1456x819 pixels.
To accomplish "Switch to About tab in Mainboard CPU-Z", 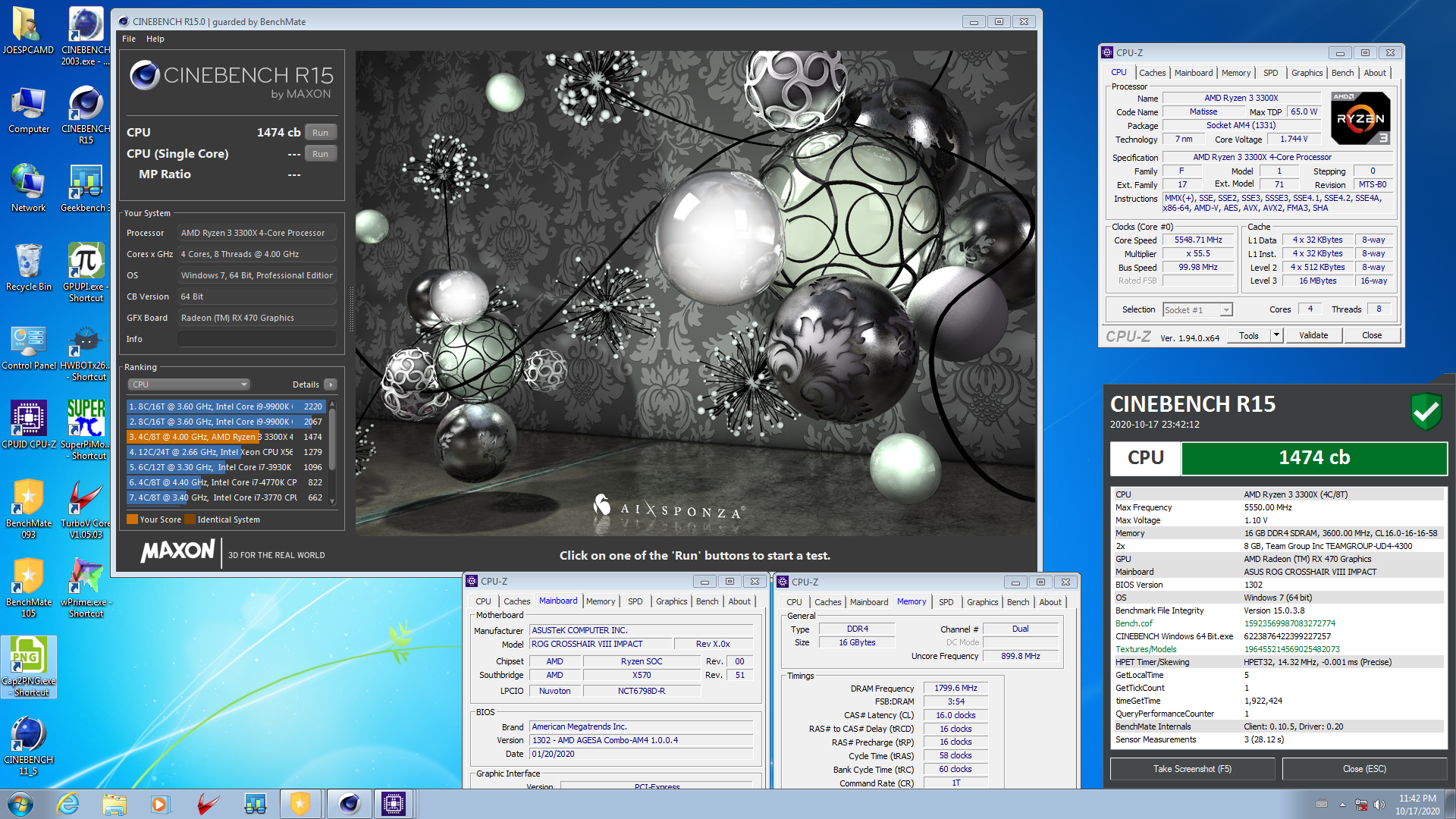I will click(x=739, y=601).
